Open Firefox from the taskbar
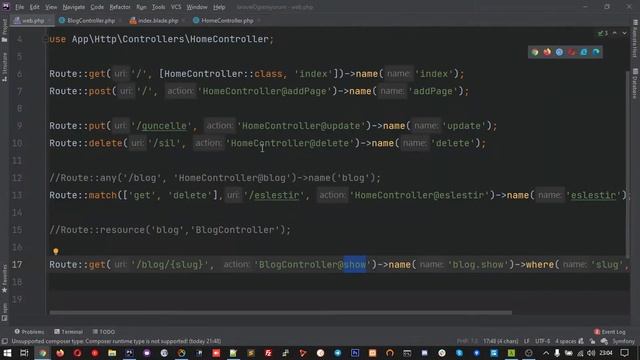Screen dimensions: 640x360 [x=60, y=353]
